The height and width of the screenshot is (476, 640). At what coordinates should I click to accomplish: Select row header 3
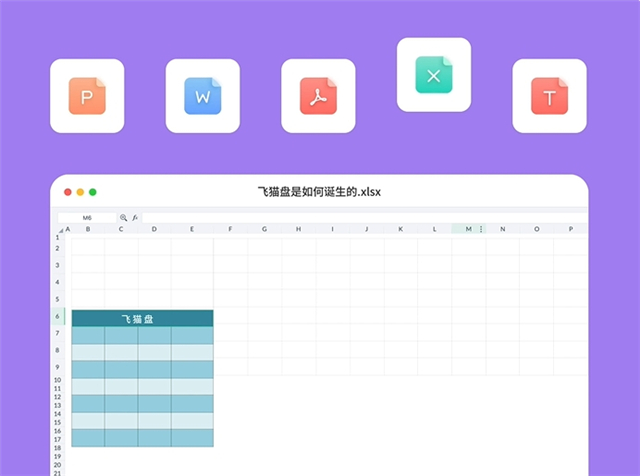(x=58, y=265)
